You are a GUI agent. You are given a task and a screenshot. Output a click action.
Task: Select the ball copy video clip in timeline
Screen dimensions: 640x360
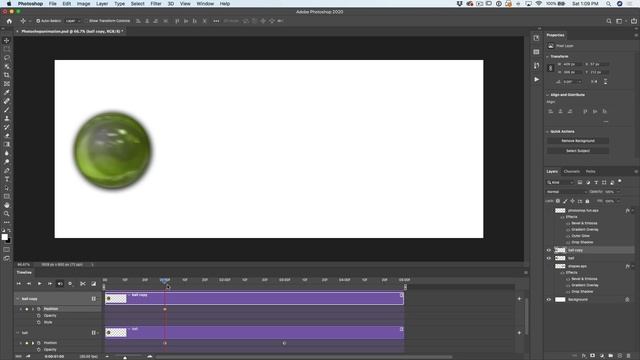[x=254, y=298]
